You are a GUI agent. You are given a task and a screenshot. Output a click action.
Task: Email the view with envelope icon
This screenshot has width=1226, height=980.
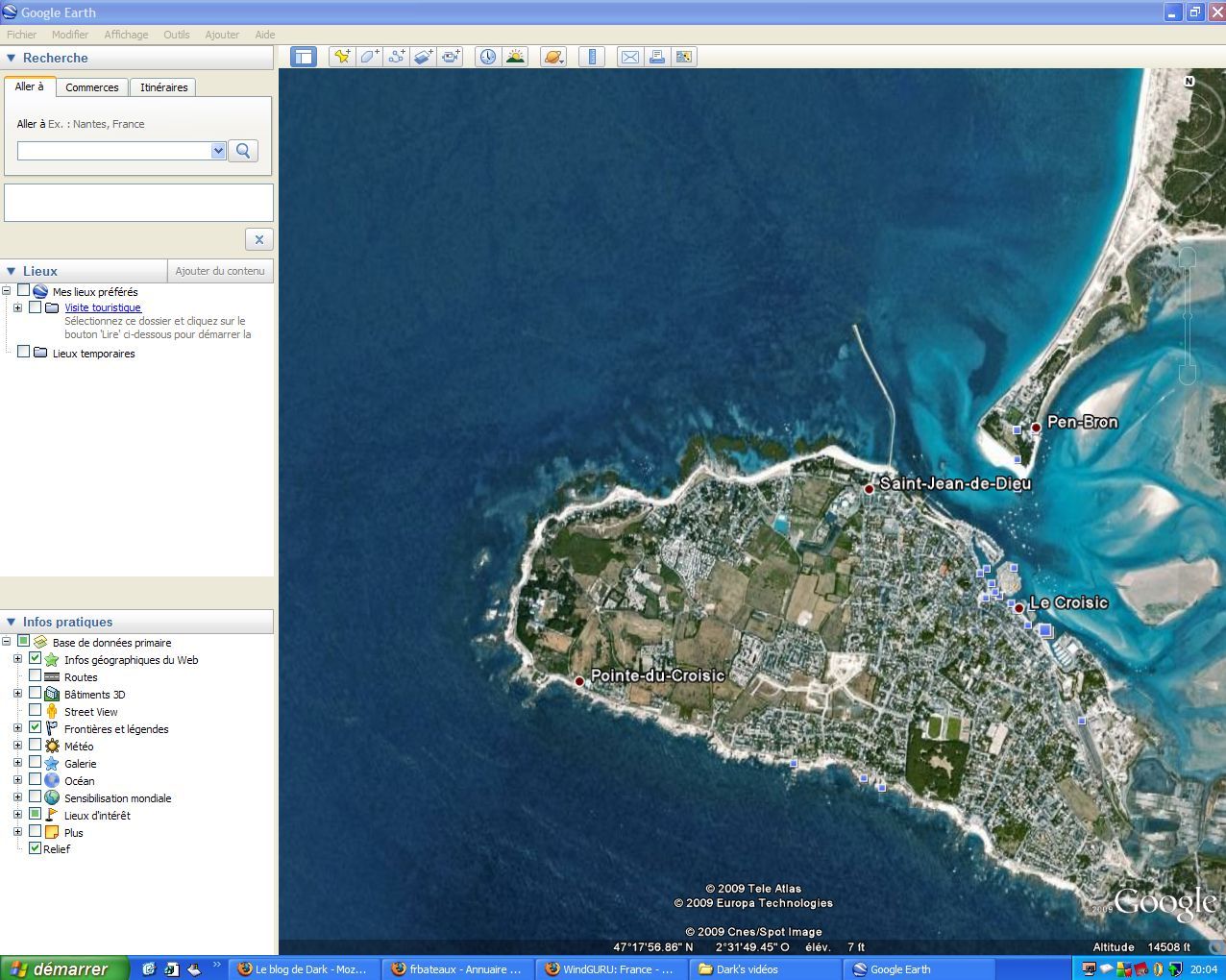click(x=630, y=57)
